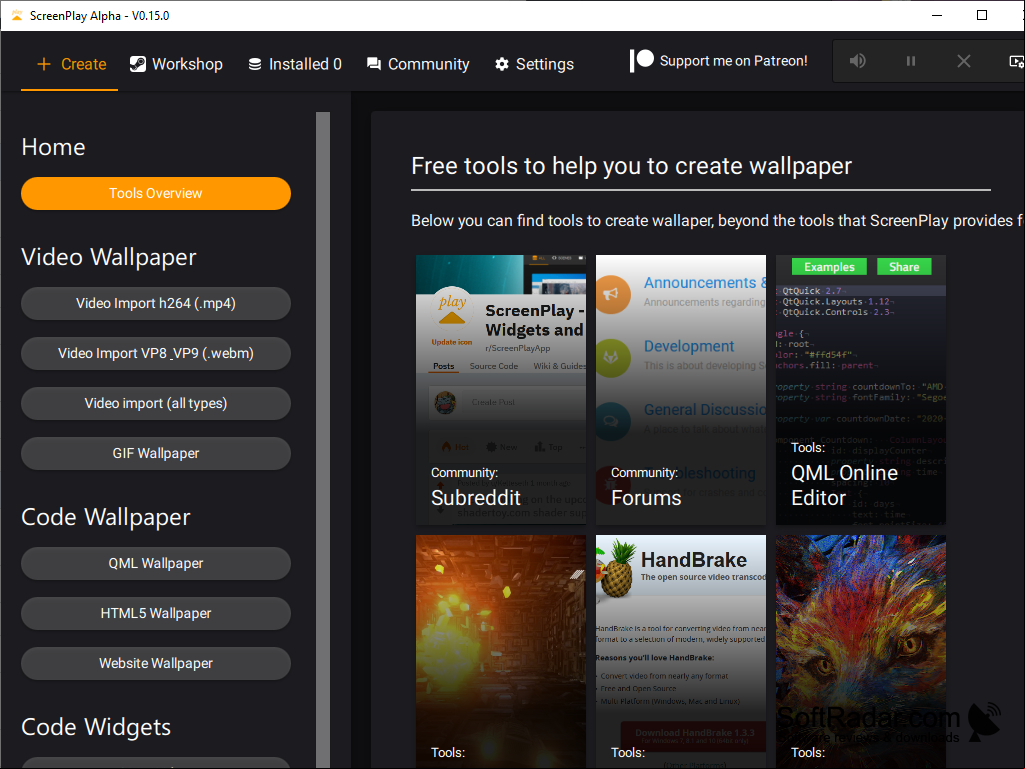Screen dimensions: 1025x769
Task: Open the HandBrake tools card
Action: [681, 651]
